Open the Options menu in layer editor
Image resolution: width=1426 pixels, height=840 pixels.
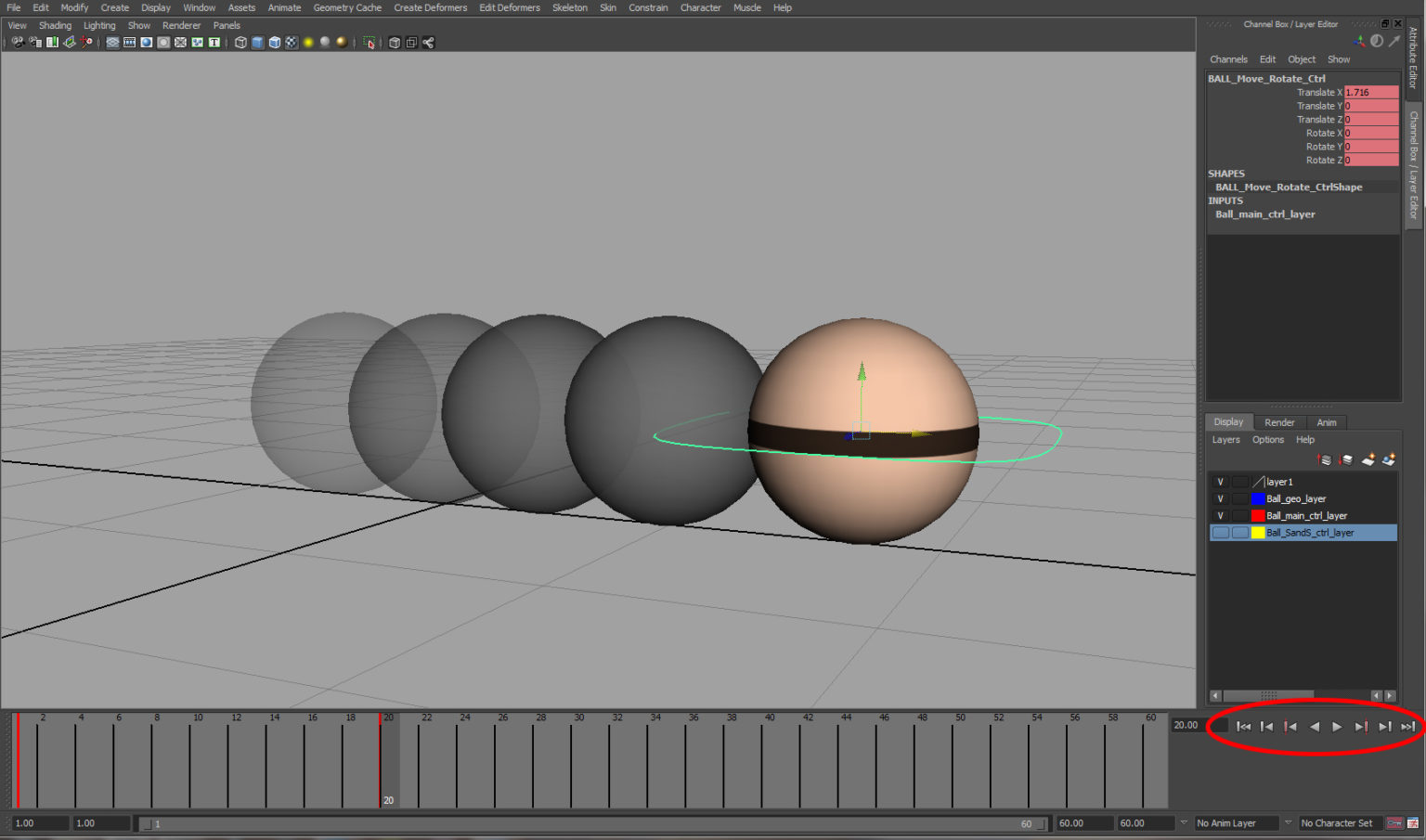click(1268, 440)
